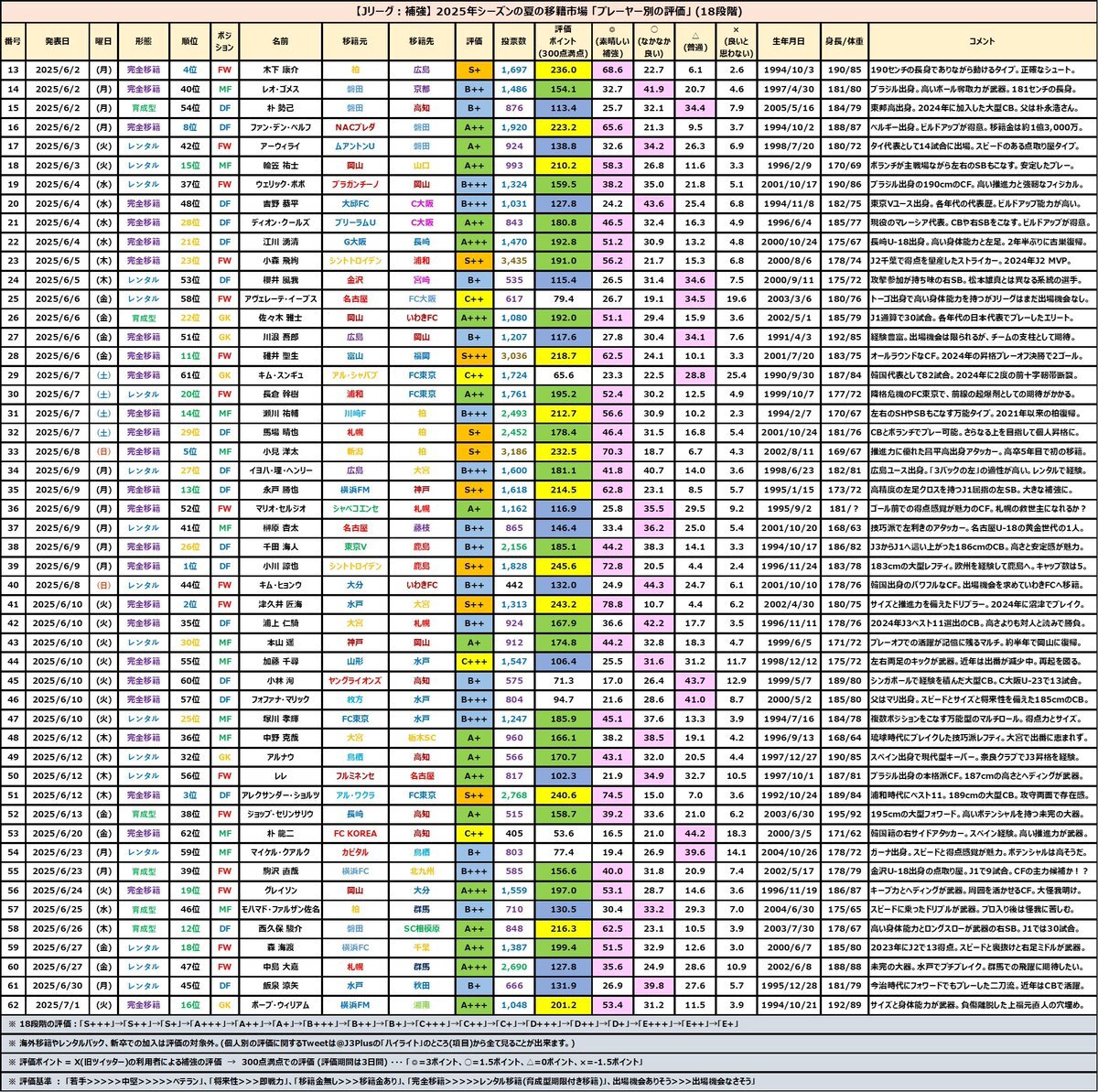Viewport: 1098px width, 1092px height.
Task: Click player name 'キム・スンギュ'
Action: coord(280,375)
